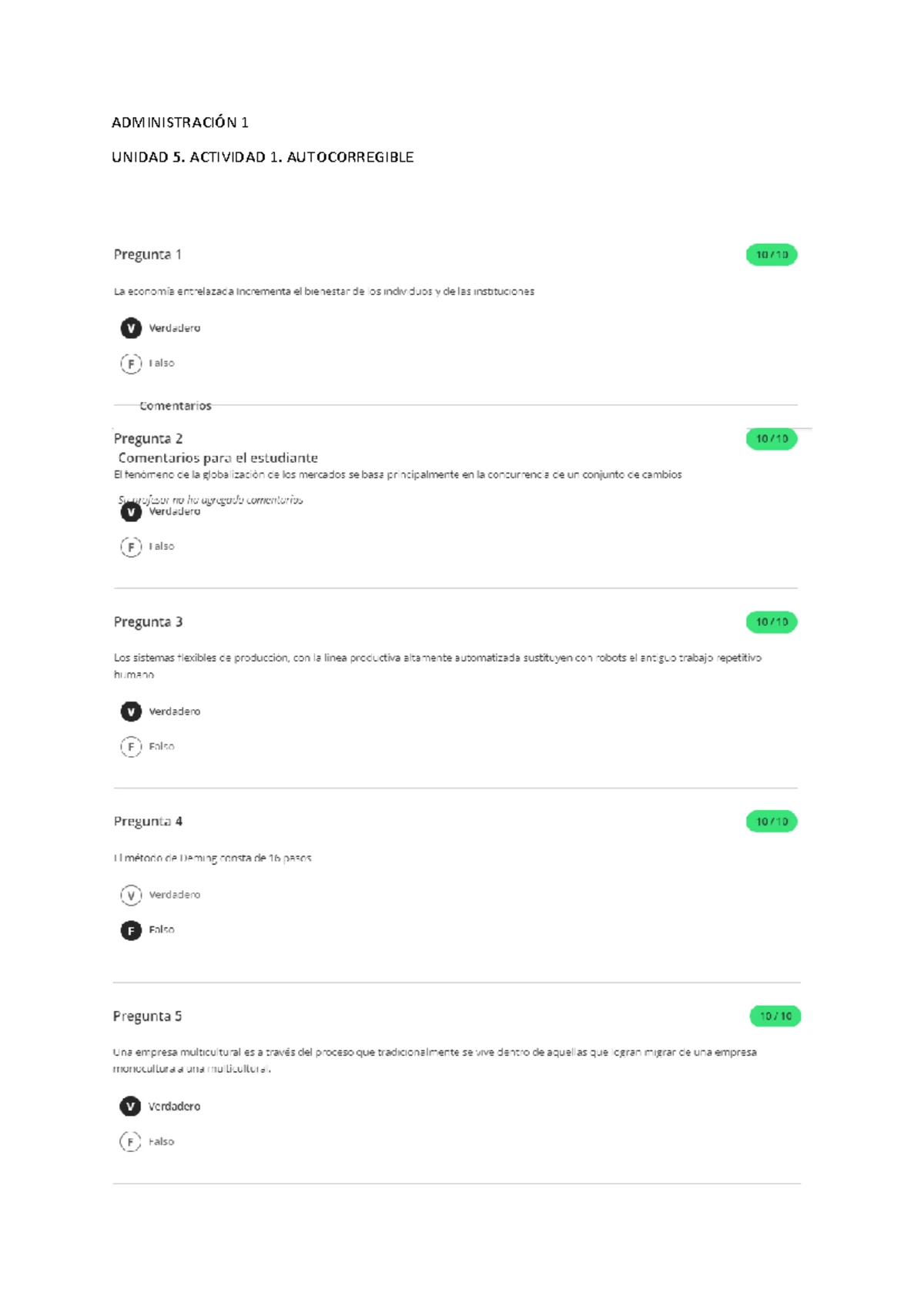This screenshot has width=924, height=1306.
Task: Click the 10/10 score badge of Pregunta 1
Action: 772,255
